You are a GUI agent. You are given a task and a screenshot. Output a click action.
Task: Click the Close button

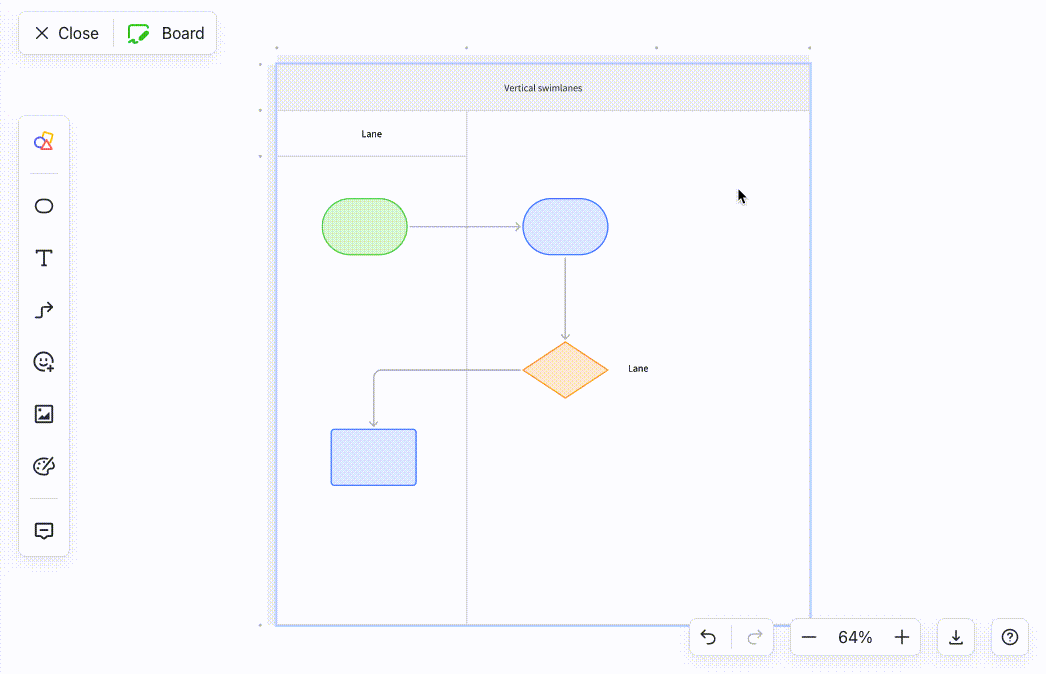pyautogui.click(x=64, y=33)
